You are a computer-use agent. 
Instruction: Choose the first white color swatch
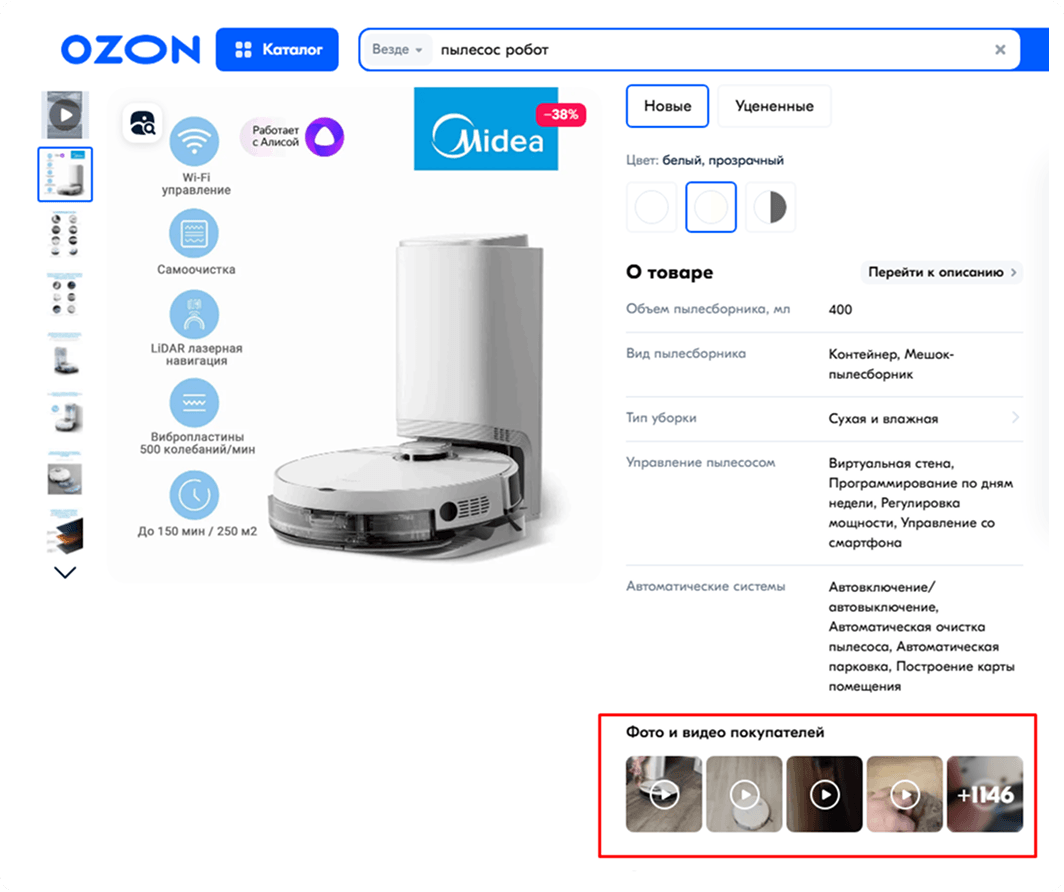tap(651, 207)
